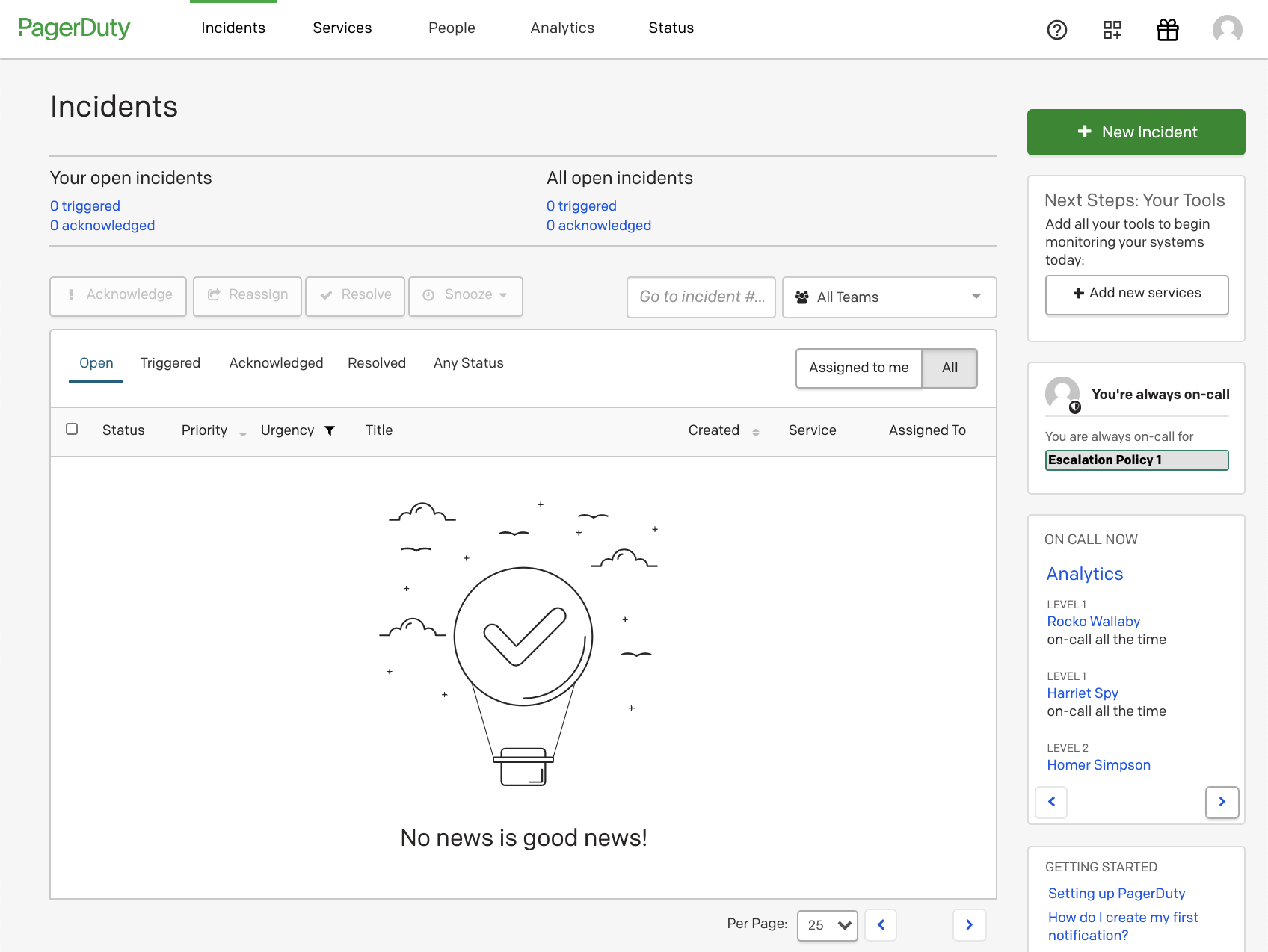Click the PagerDuty logo
The height and width of the screenshot is (952, 1268).
click(x=74, y=28)
